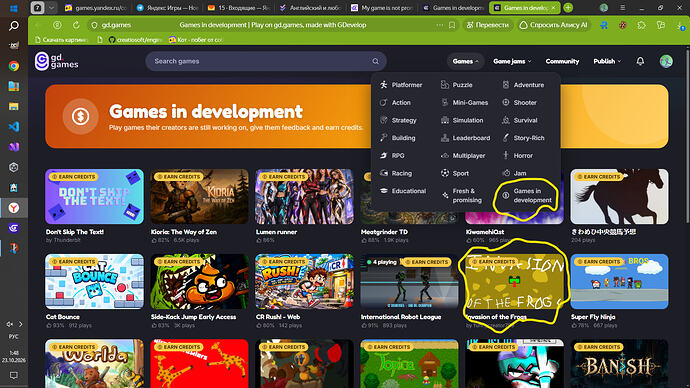Open notifications bell
This screenshot has height=388, width=690.
click(640, 61)
